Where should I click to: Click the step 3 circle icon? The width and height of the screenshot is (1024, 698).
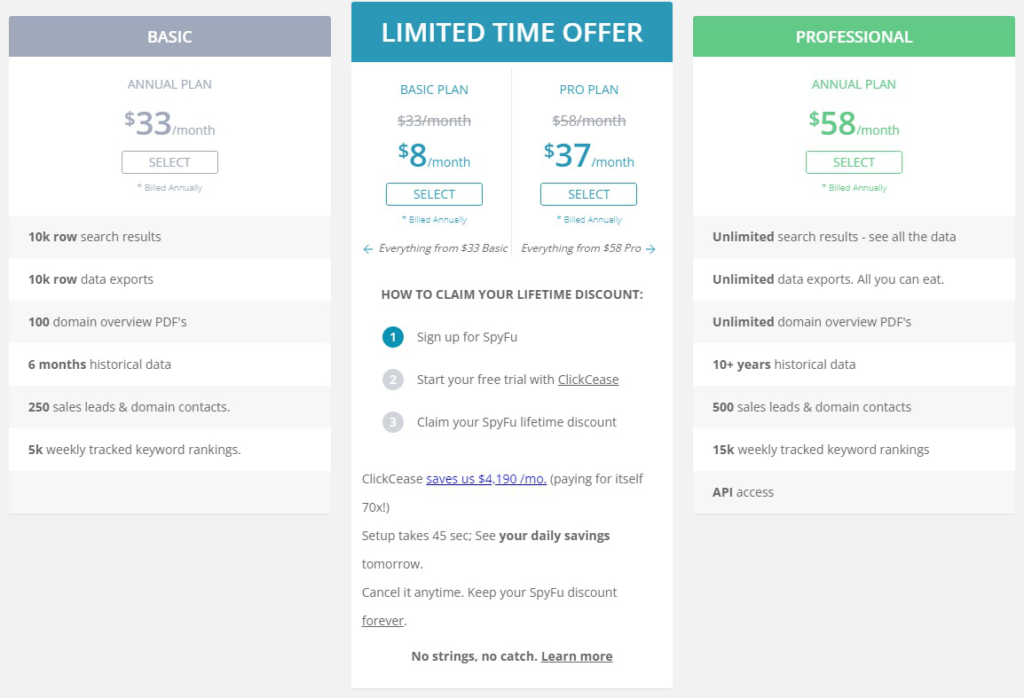[392, 422]
